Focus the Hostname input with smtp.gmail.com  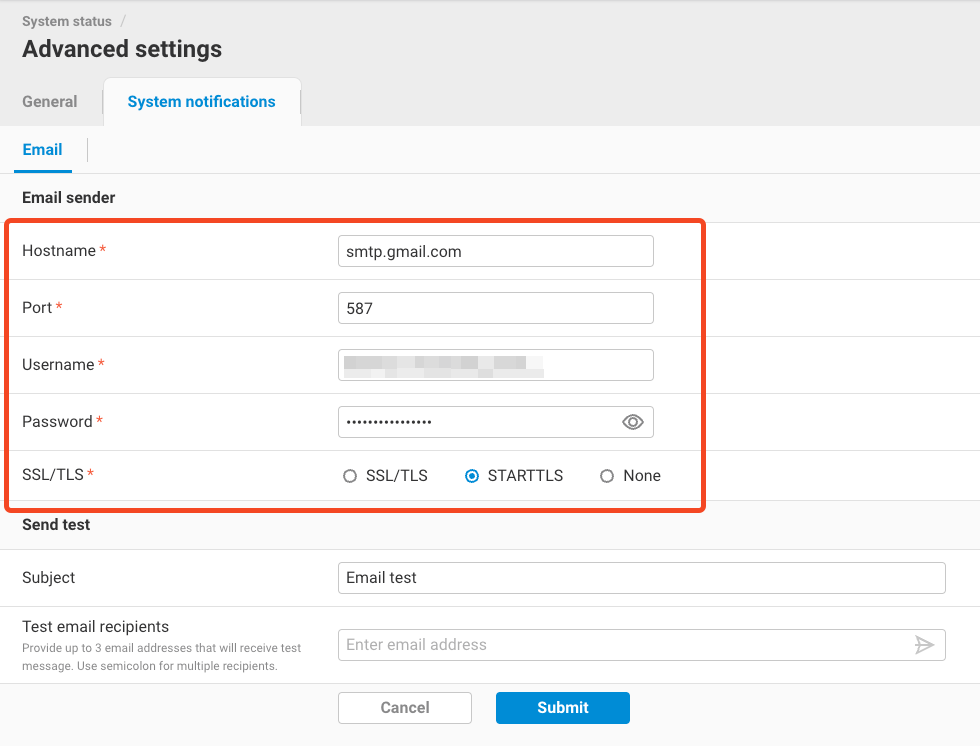[495, 251]
